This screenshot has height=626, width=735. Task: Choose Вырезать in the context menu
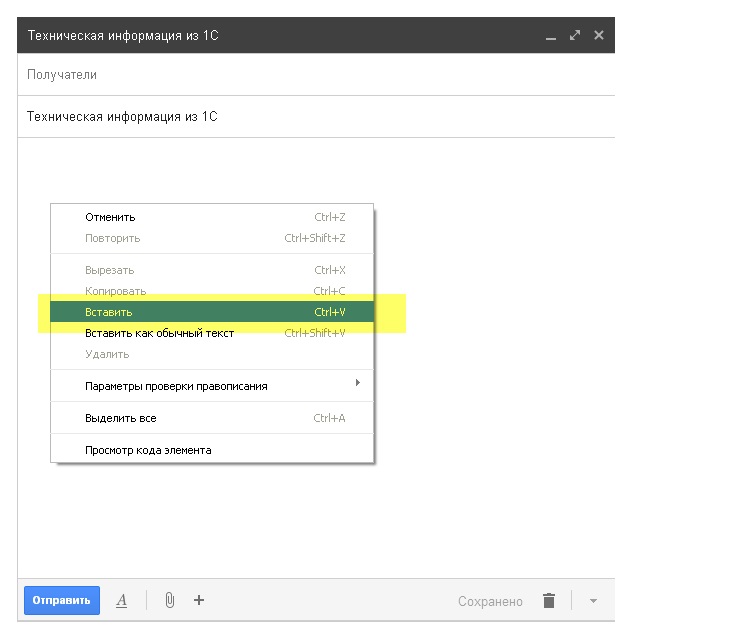point(212,270)
